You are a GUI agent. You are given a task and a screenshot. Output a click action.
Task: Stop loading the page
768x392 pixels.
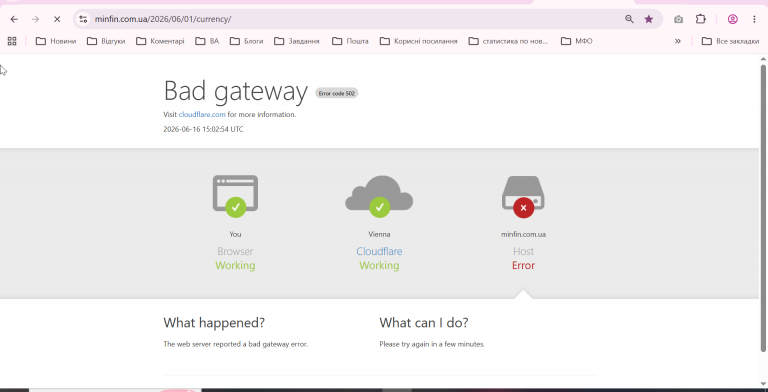pyautogui.click(x=57, y=19)
